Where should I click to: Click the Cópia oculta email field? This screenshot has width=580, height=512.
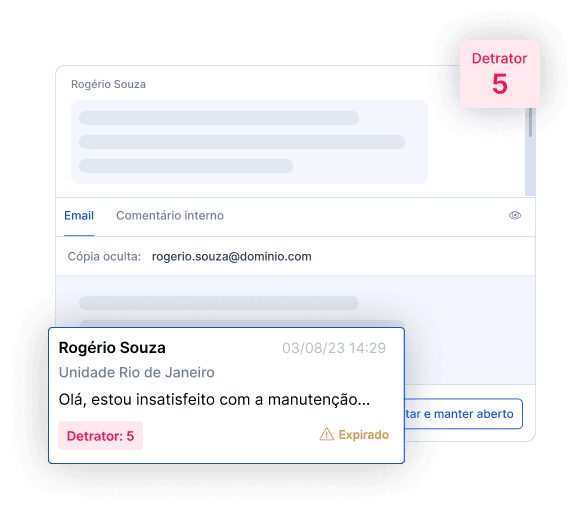232,256
